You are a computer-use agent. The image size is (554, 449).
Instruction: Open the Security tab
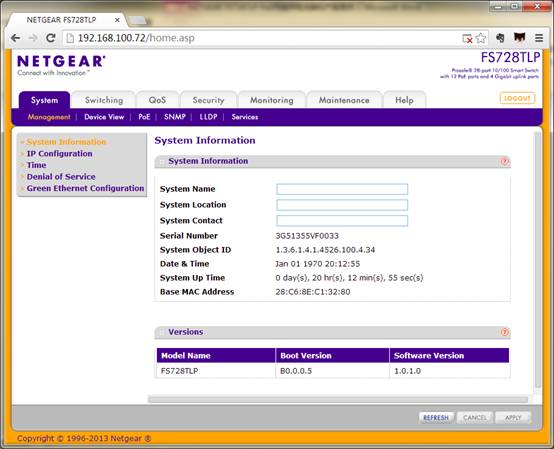(208, 100)
